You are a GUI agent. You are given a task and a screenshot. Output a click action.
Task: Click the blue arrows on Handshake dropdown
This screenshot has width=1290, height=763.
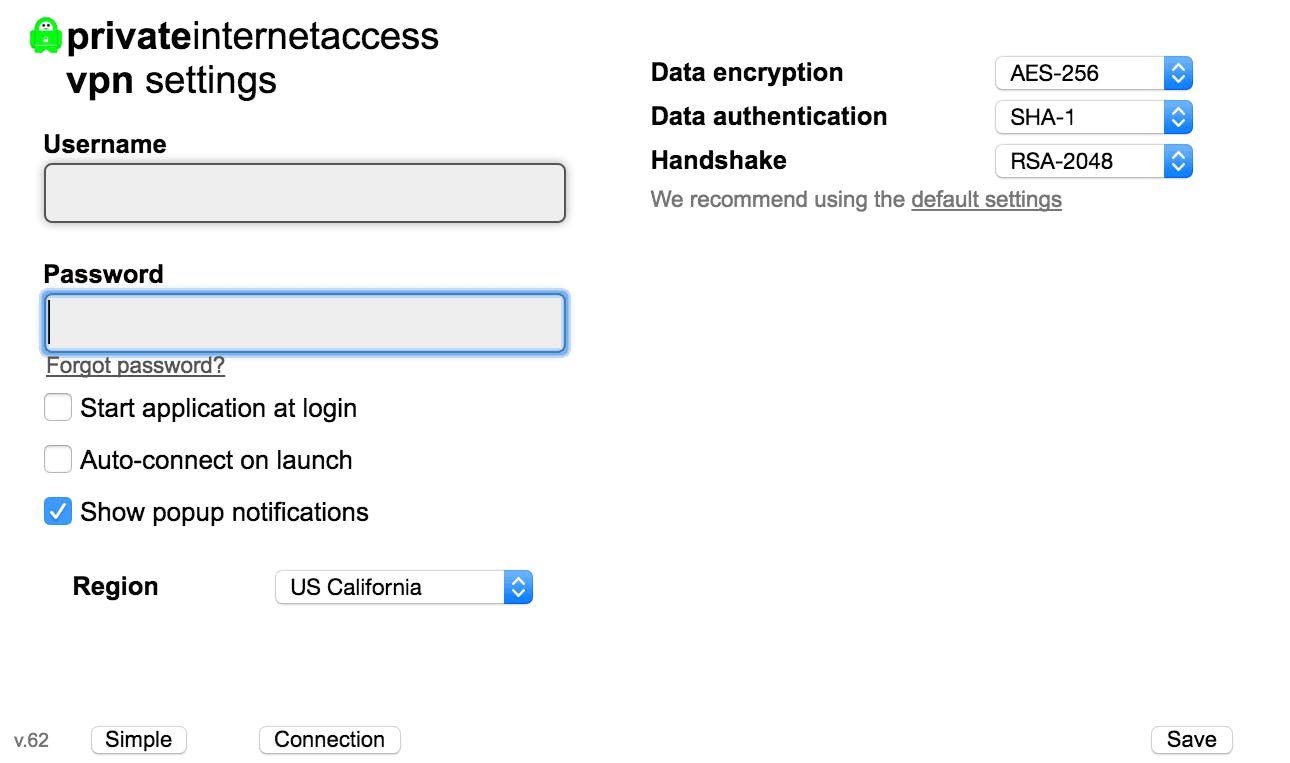coord(1178,161)
